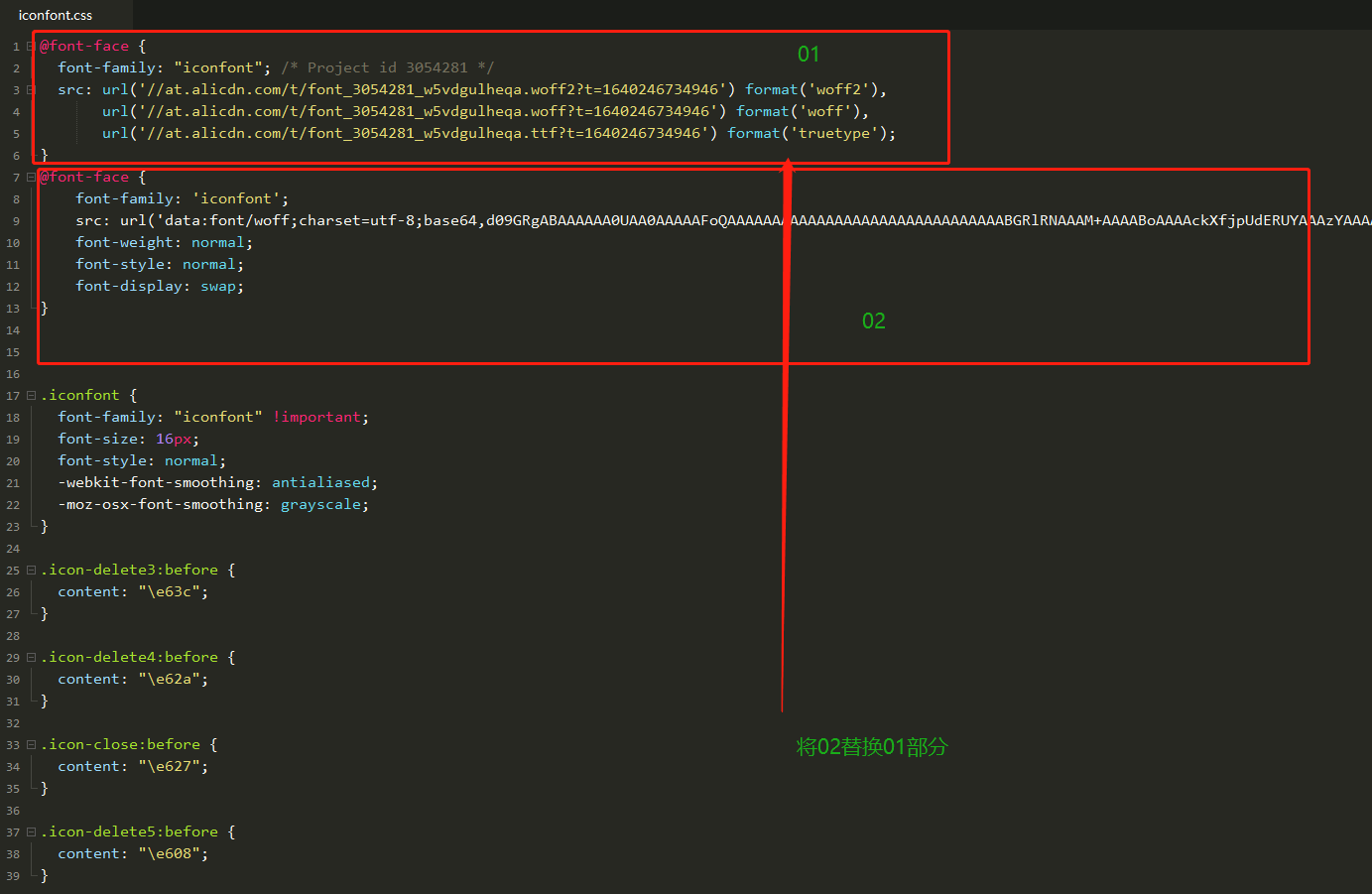Collapse the .icon-close:before rule
This screenshot has width=1372, height=894.
tap(29, 743)
